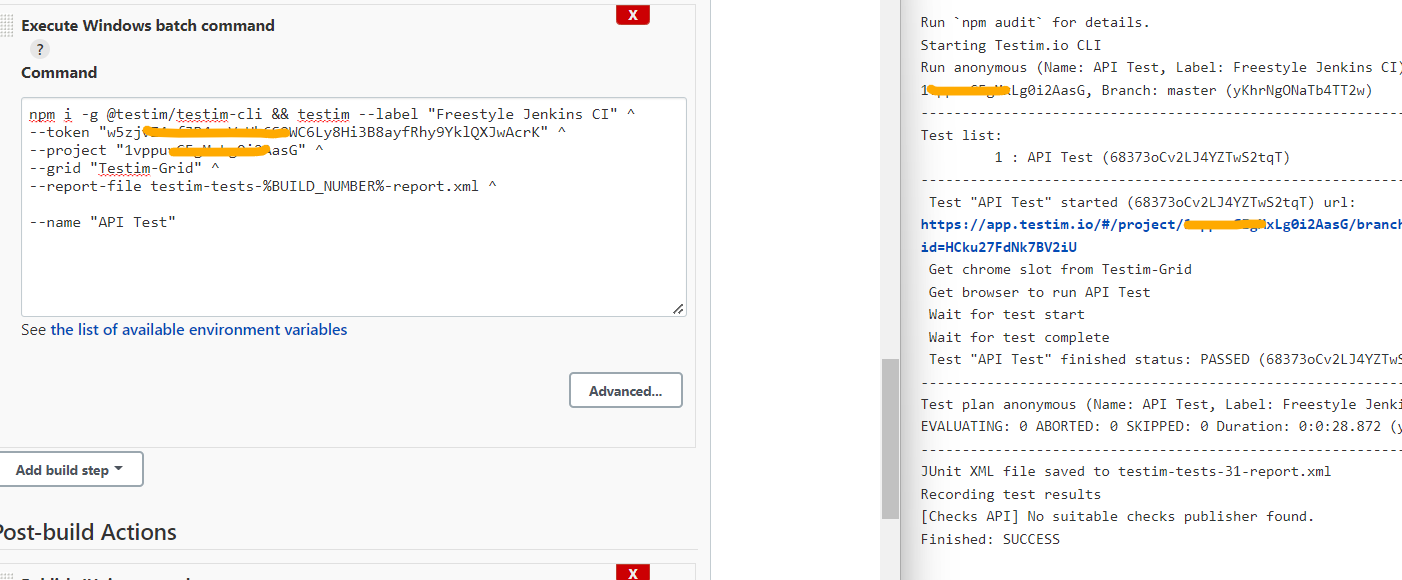Select 'Finished: SUCCESS' in console output
The height and width of the screenshot is (580, 1402).
coord(990,539)
